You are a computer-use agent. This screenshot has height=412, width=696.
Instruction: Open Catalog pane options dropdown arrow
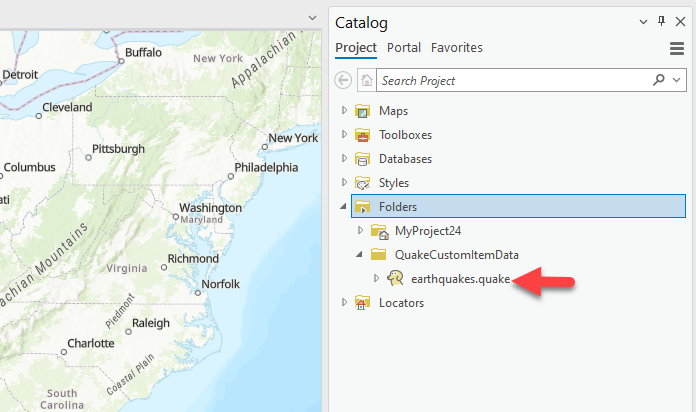(642, 22)
